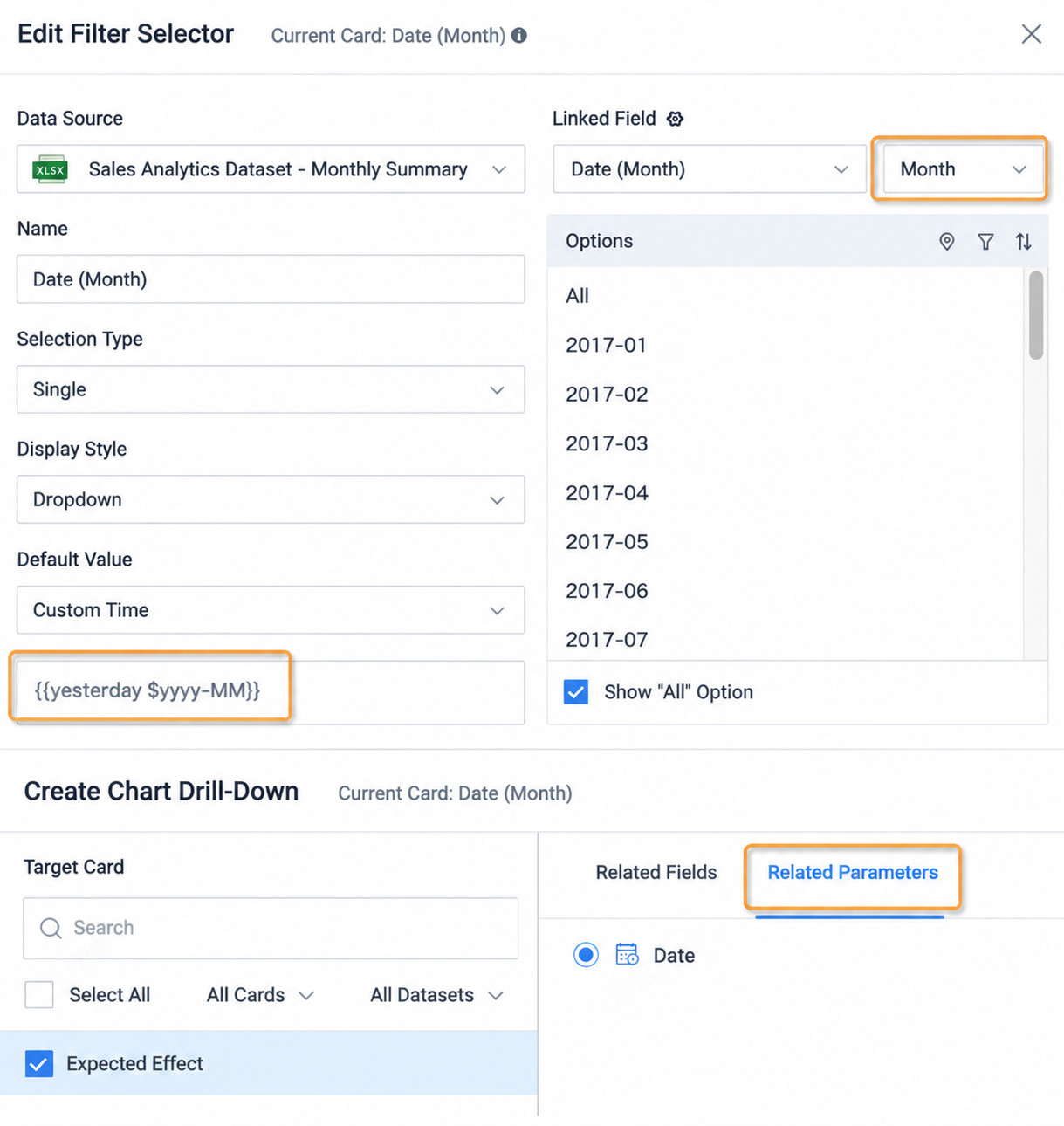This screenshot has width=1064, height=1126.
Task: Click the custom time expression input field
Action: point(271,691)
